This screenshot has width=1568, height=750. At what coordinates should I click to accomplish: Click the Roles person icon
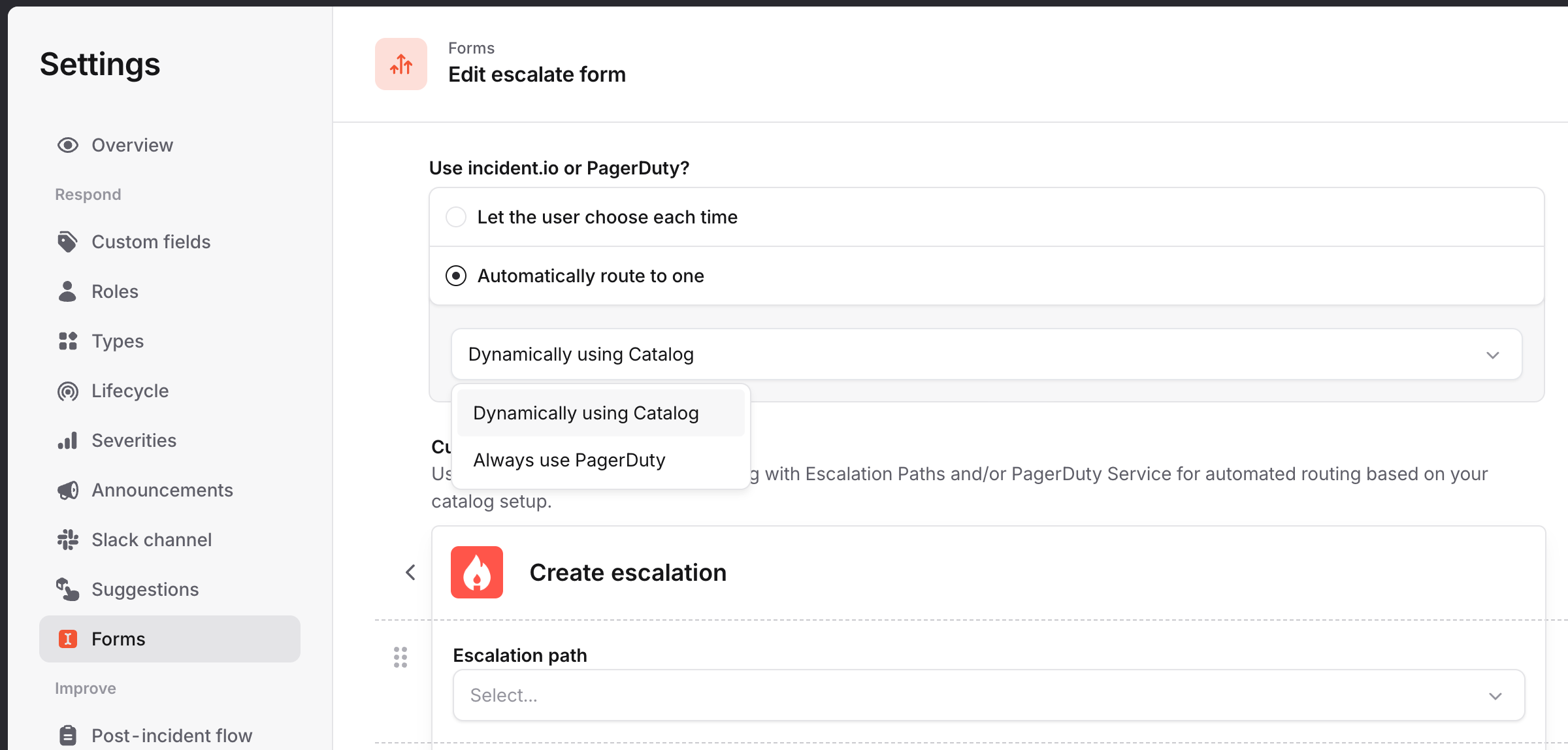(68, 291)
